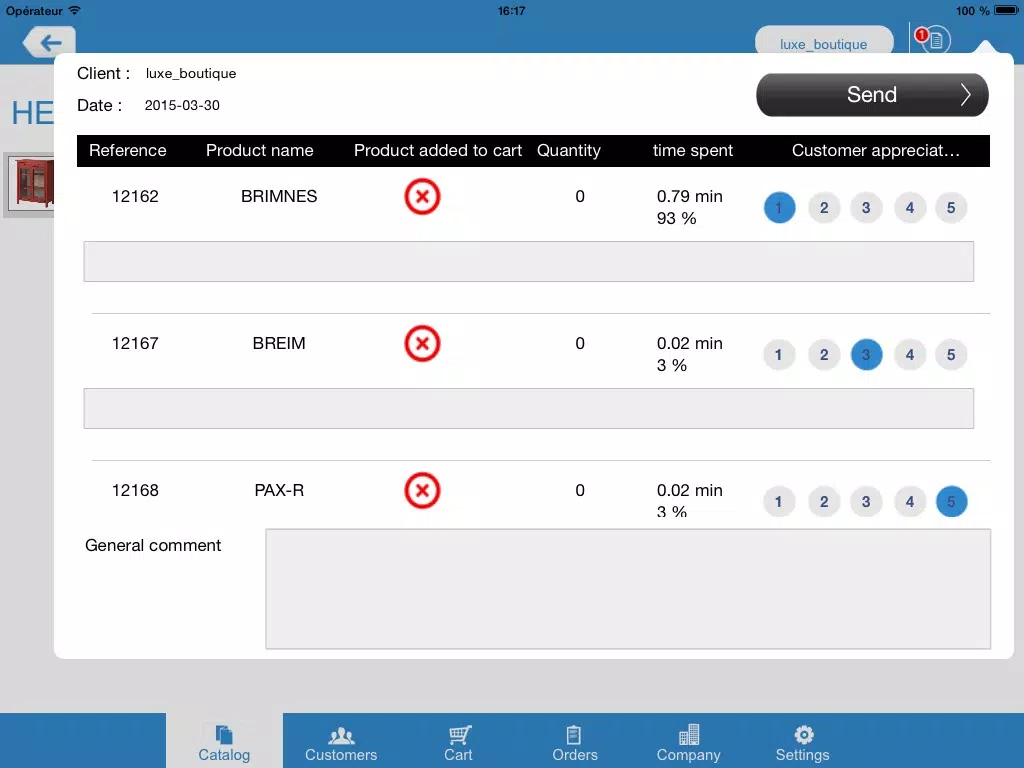
Task: Click the red X for PAX-R row
Action: pyautogui.click(x=422, y=490)
